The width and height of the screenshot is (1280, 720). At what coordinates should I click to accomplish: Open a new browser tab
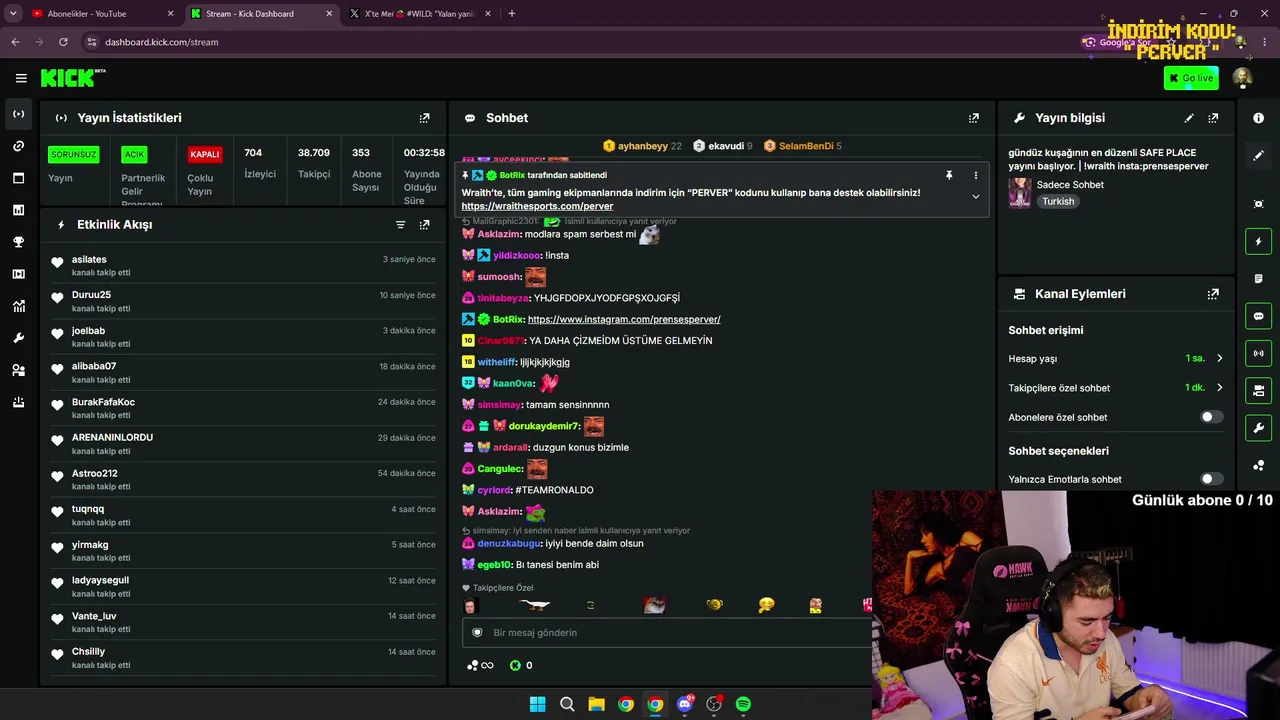click(x=512, y=14)
